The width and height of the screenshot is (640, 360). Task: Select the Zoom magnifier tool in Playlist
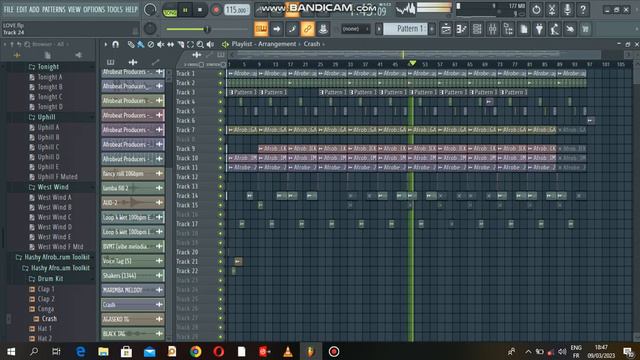point(200,44)
